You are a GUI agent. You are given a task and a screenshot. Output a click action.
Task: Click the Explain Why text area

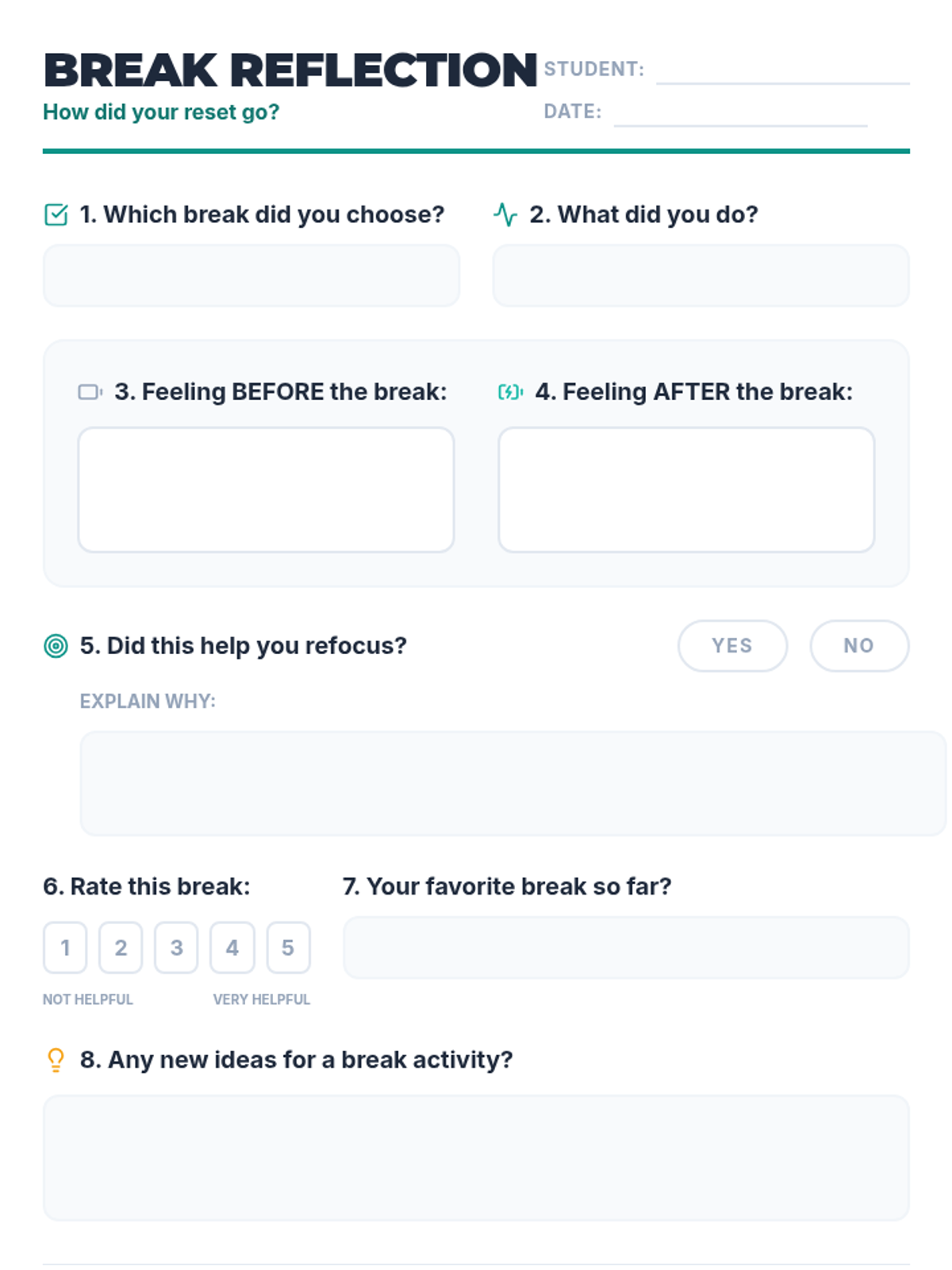click(x=512, y=783)
